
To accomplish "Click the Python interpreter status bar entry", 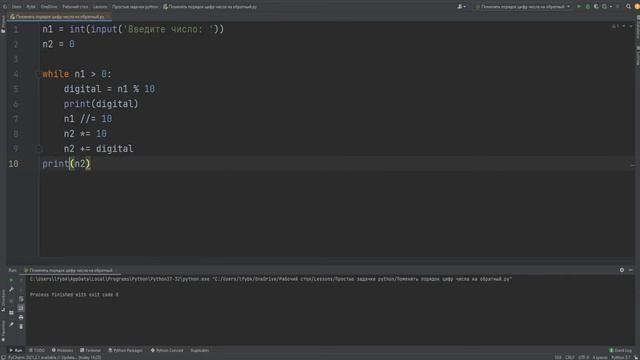I will (x=621, y=357).
